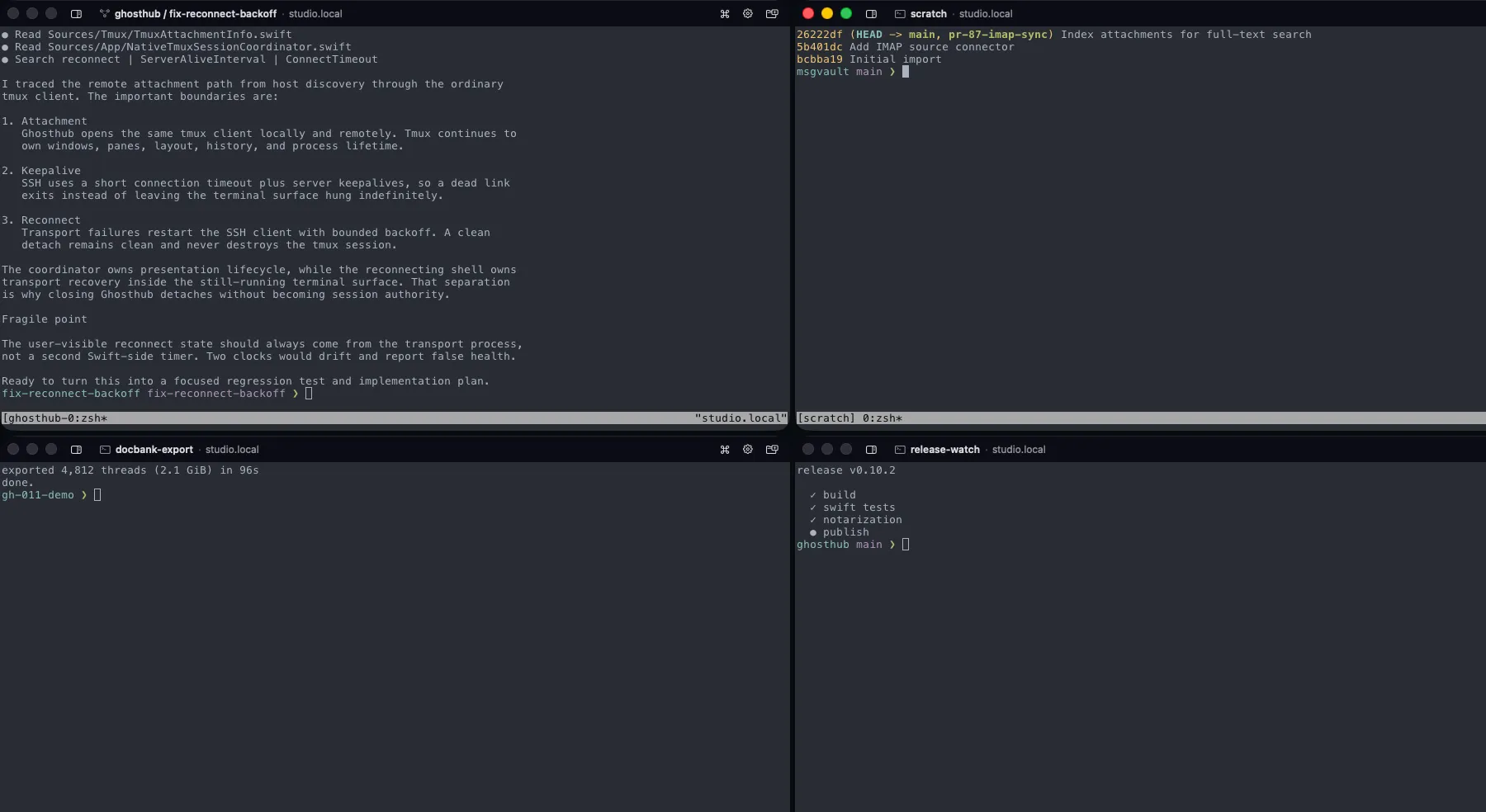Toggle the sidebar in the scratch window

(x=871, y=13)
